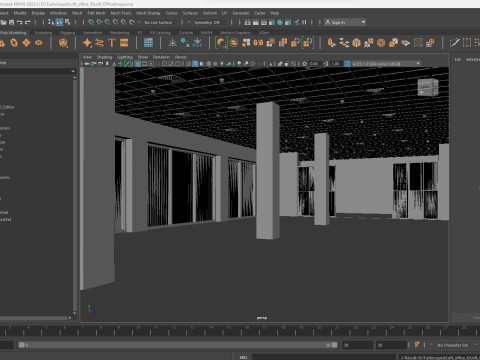The image size is (480, 360).
Task: Toggle snap to grids magnet icon
Action: (91, 22)
